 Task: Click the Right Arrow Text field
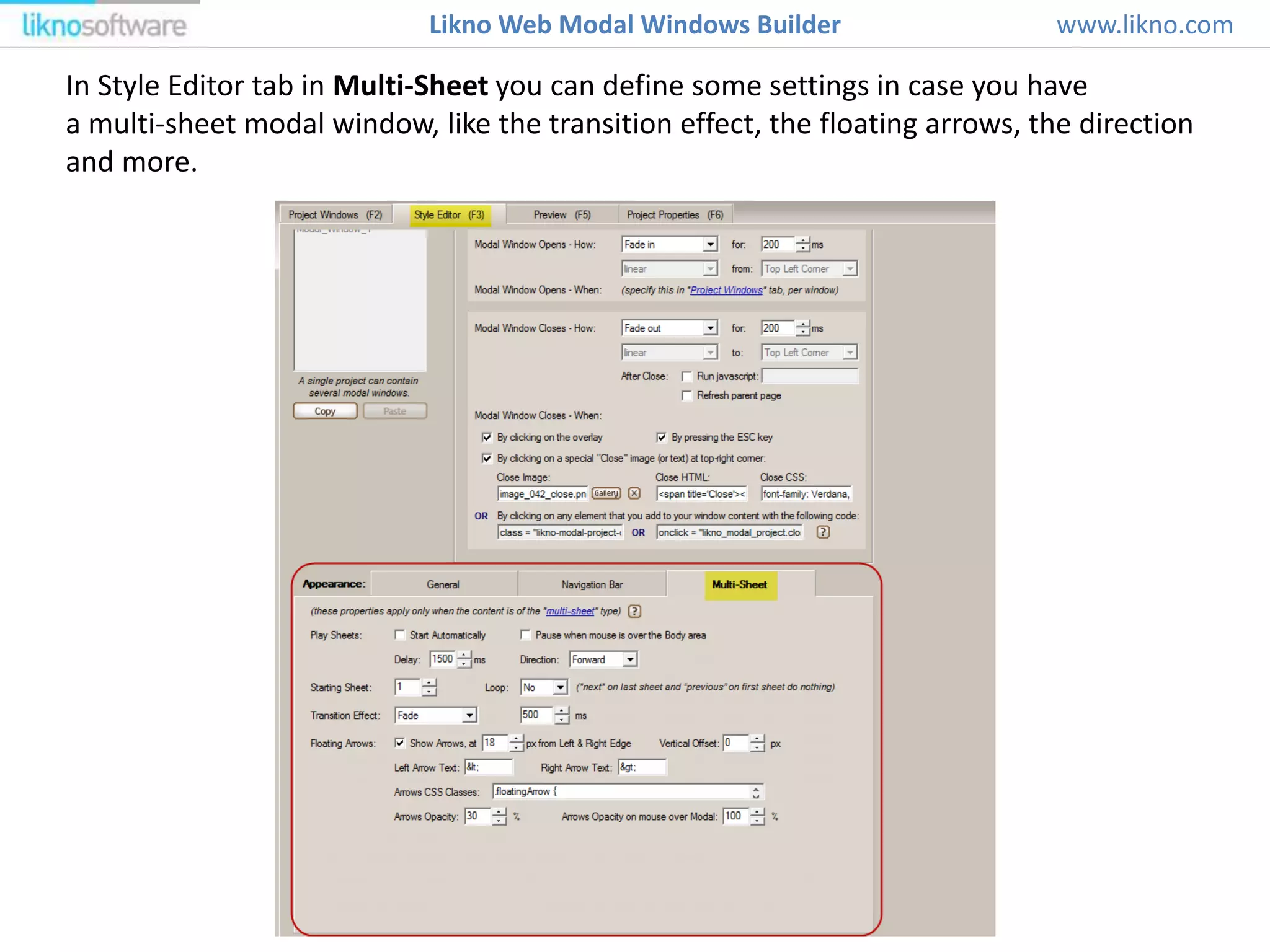[642, 767]
